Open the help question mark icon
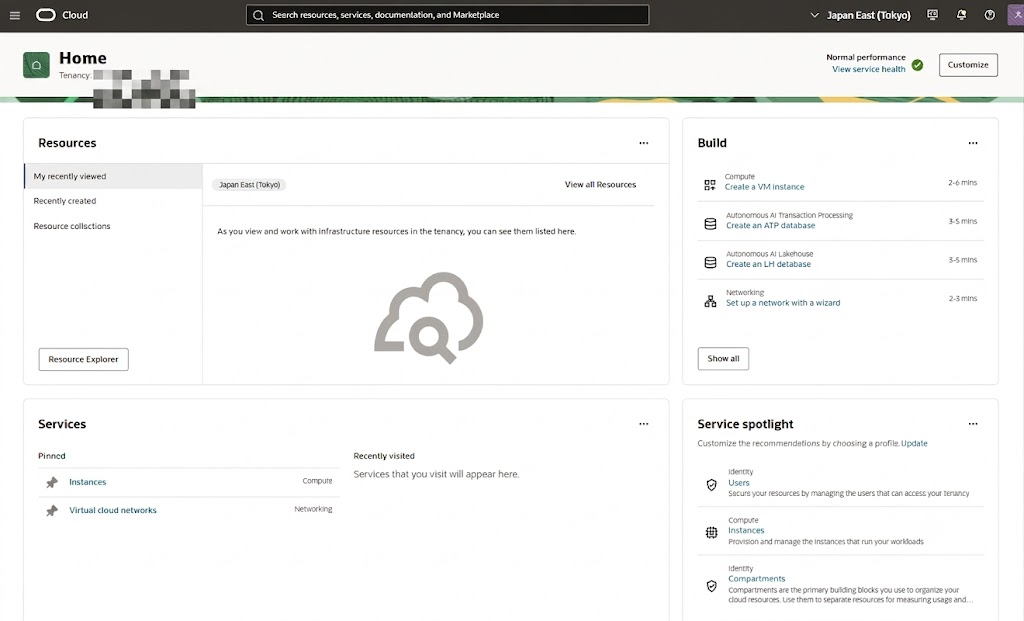Viewport: 1024px width, 621px height. click(x=990, y=15)
